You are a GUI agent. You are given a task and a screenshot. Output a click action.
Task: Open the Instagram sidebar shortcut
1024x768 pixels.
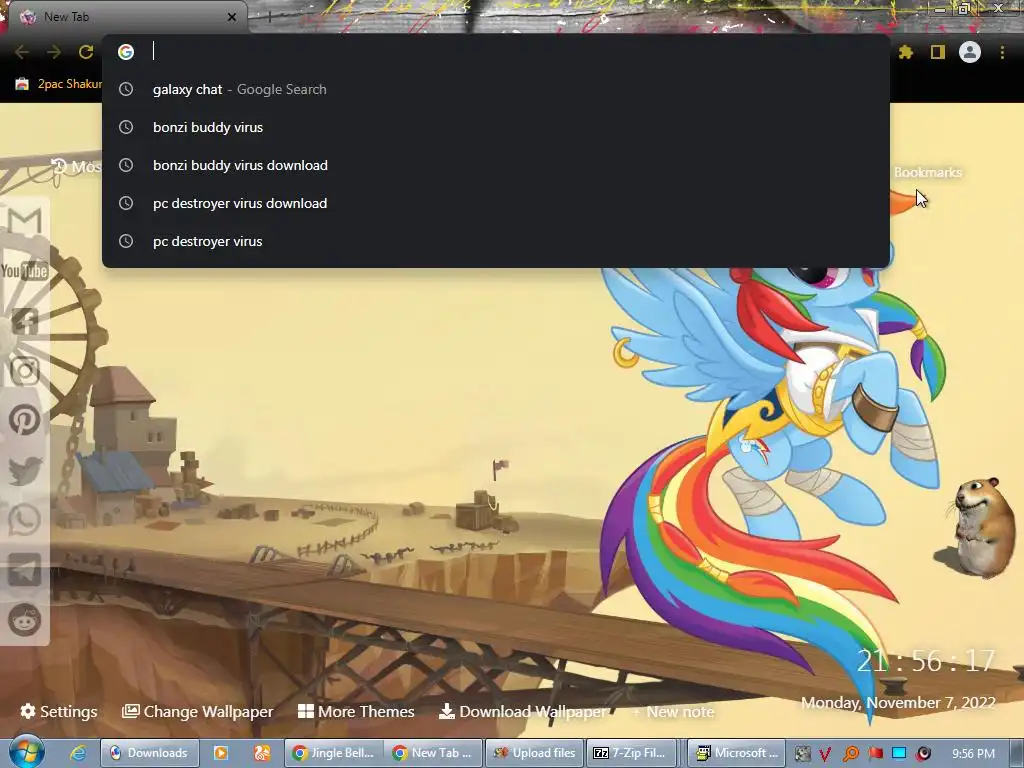click(25, 370)
